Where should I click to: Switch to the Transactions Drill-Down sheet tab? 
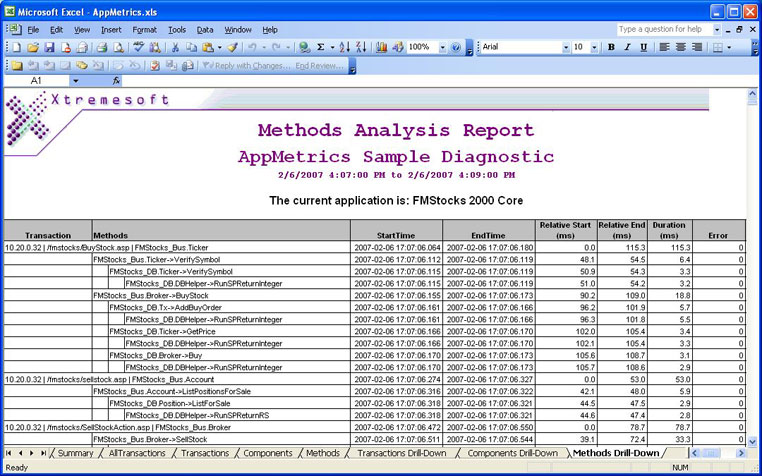pyautogui.click(x=401, y=453)
